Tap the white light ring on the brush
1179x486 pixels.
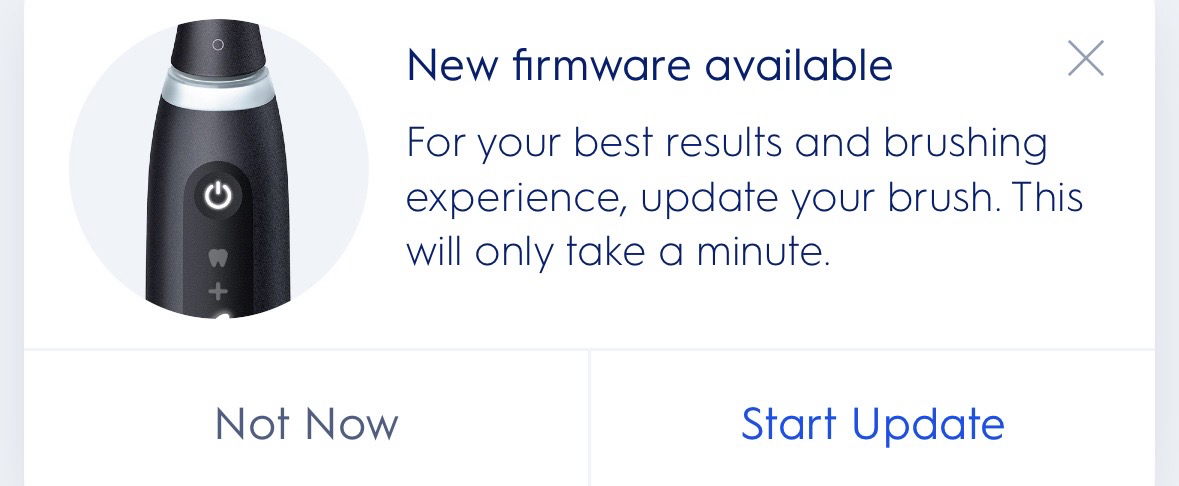click(x=218, y=91)
